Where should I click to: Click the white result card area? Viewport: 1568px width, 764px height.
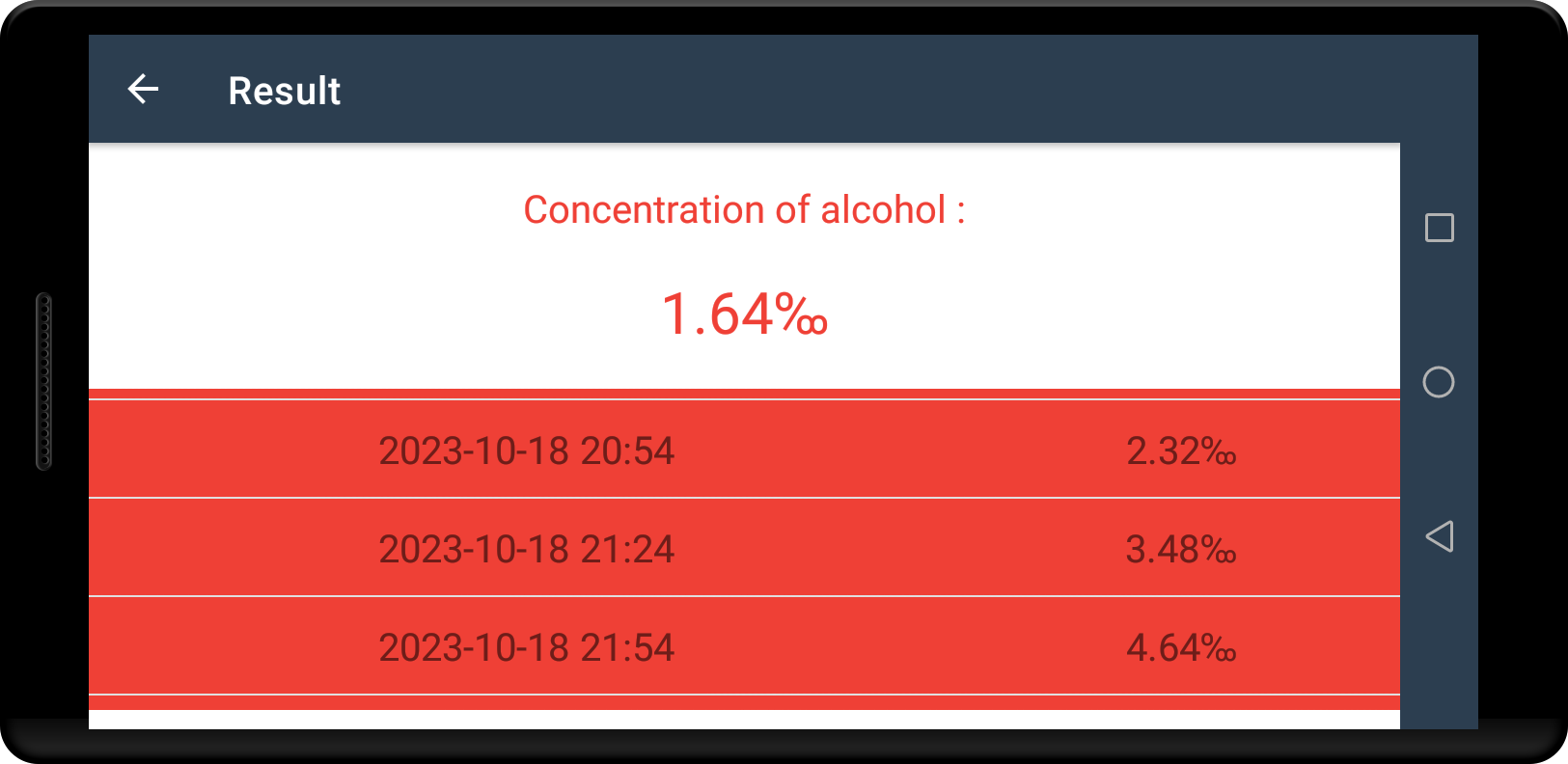point(744,266)
